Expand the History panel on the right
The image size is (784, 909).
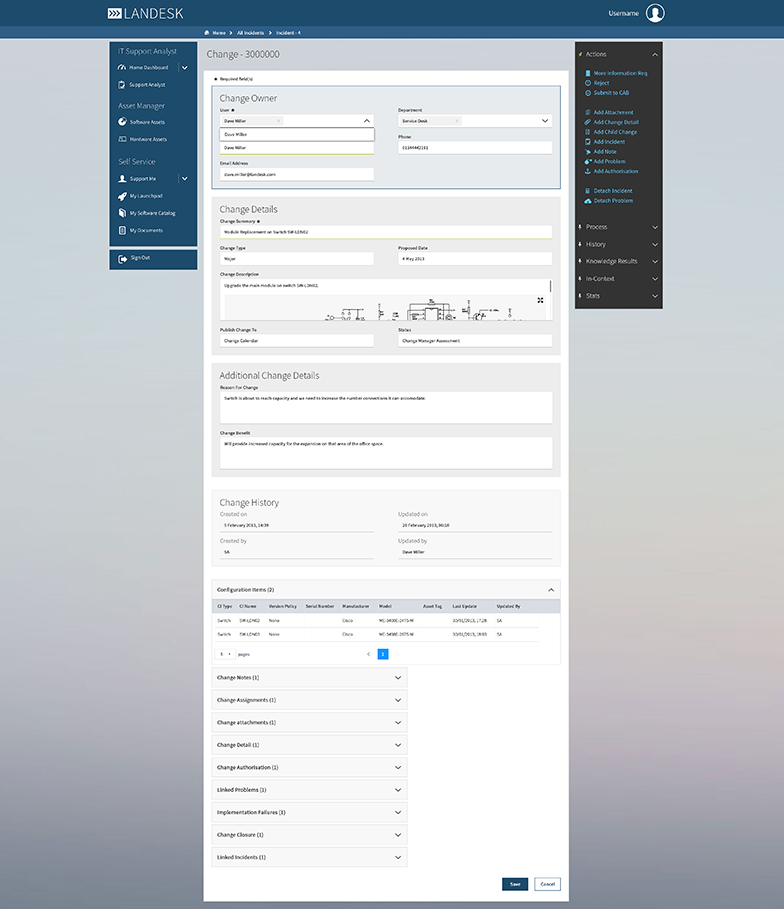point(654,244)
